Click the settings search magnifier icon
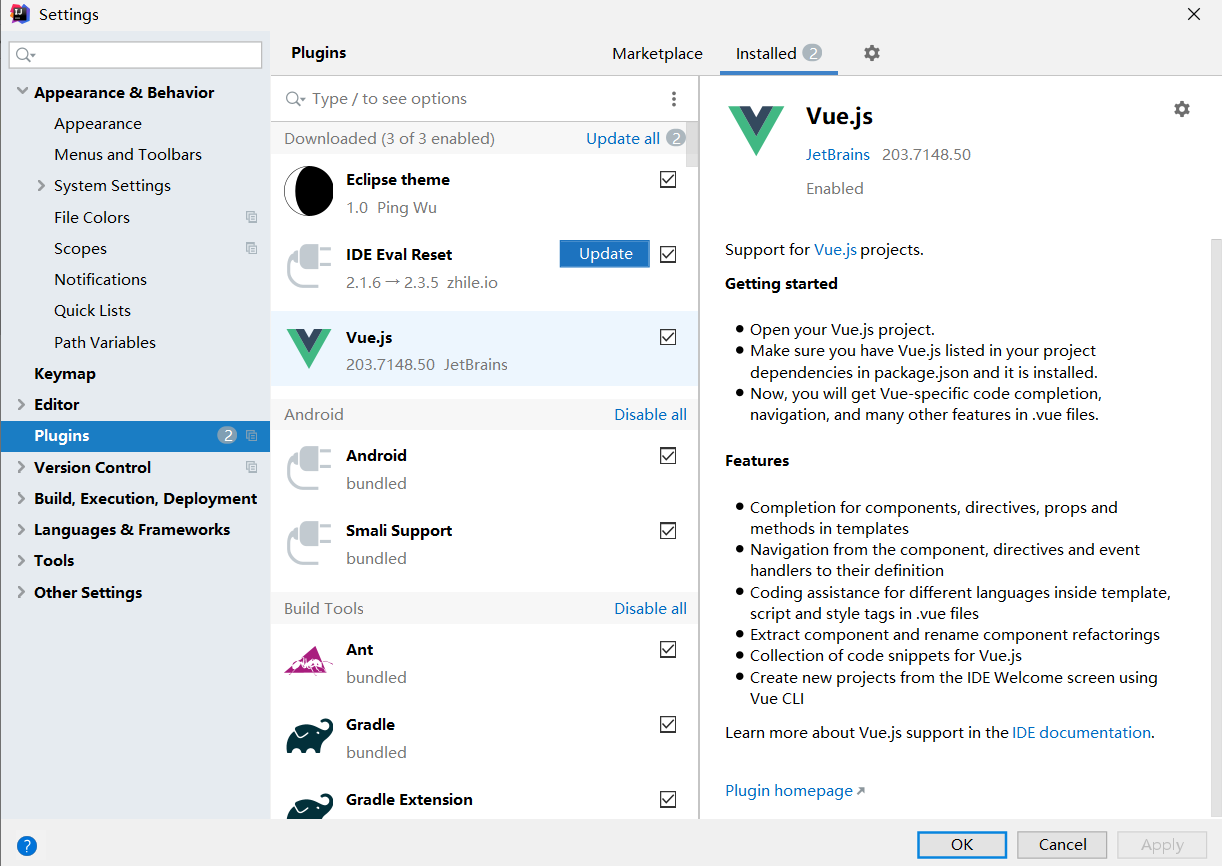 [26, 55]
